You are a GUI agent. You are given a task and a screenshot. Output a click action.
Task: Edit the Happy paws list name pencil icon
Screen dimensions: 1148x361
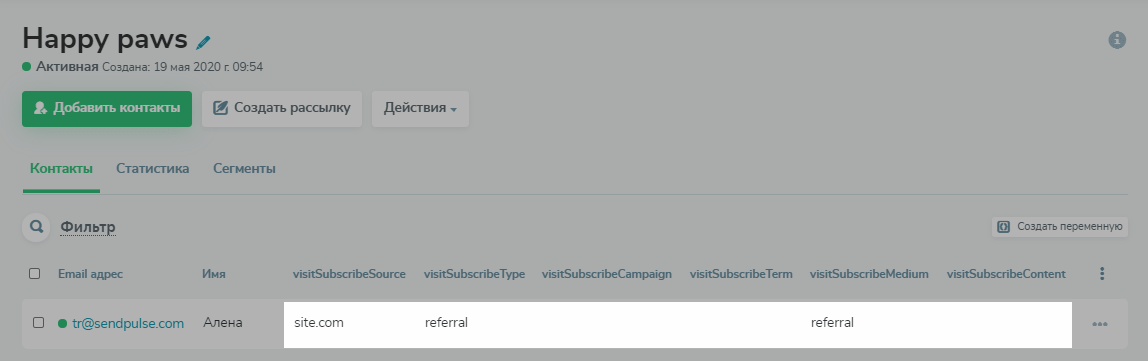tap(204, 42)
